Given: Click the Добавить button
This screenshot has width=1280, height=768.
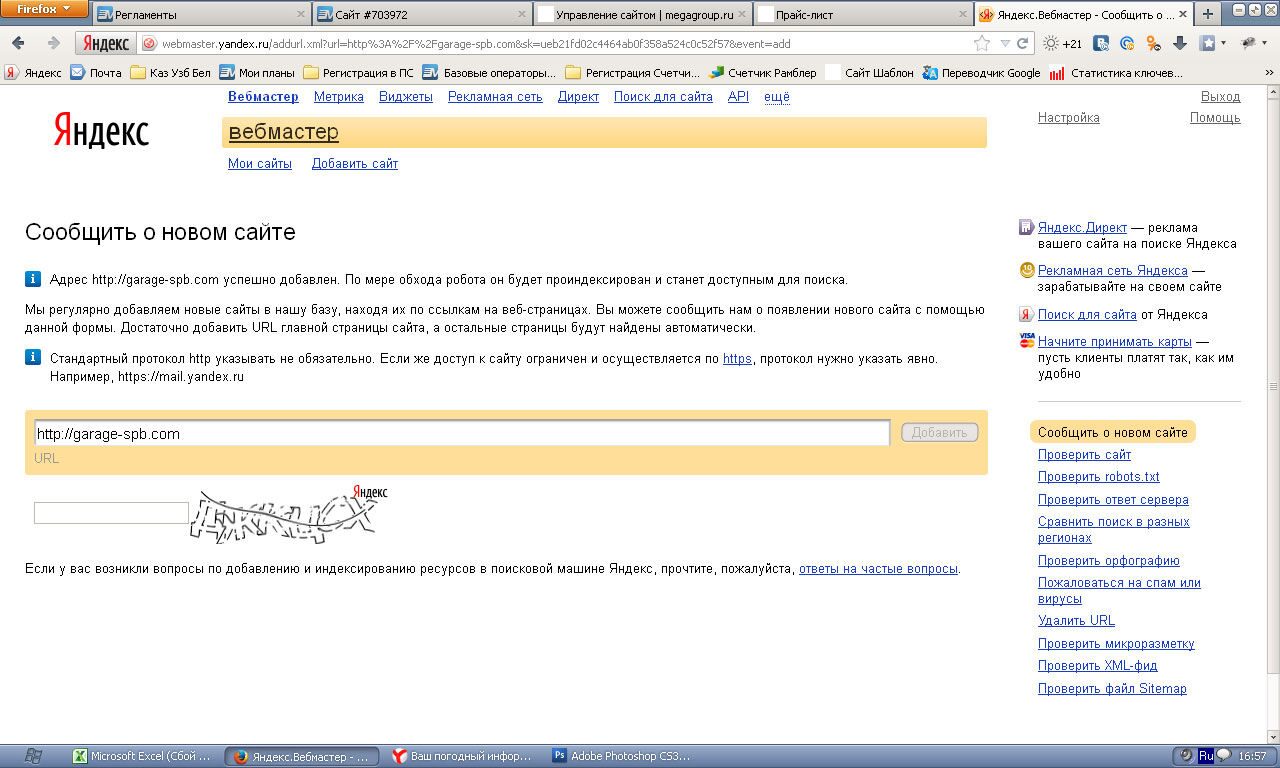Looking at the screenshot, I should click(x=939, y=432).
